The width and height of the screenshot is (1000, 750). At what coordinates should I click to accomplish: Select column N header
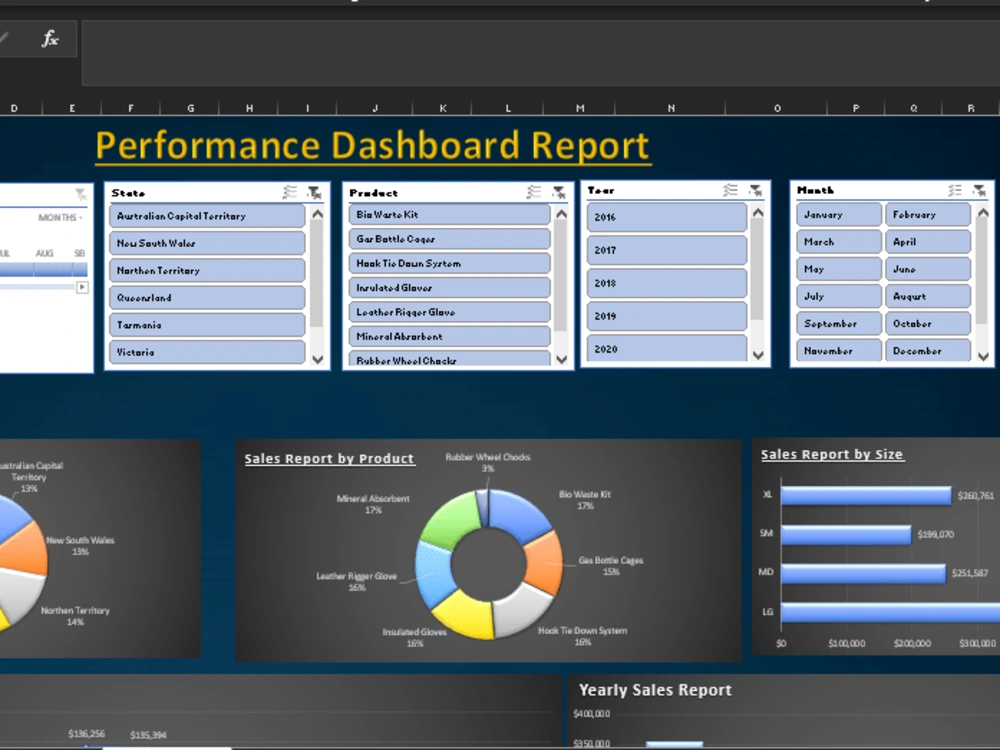click(671, 108)
